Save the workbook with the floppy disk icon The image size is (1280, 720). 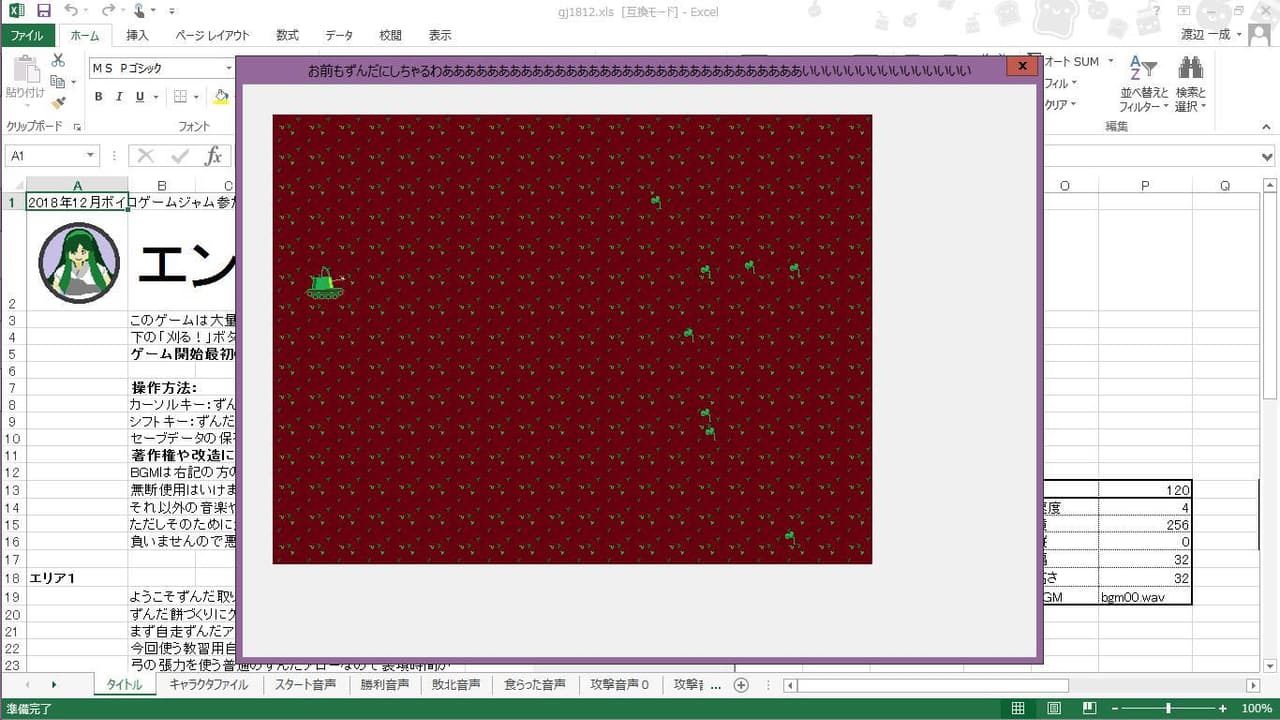tap(43, 11)
